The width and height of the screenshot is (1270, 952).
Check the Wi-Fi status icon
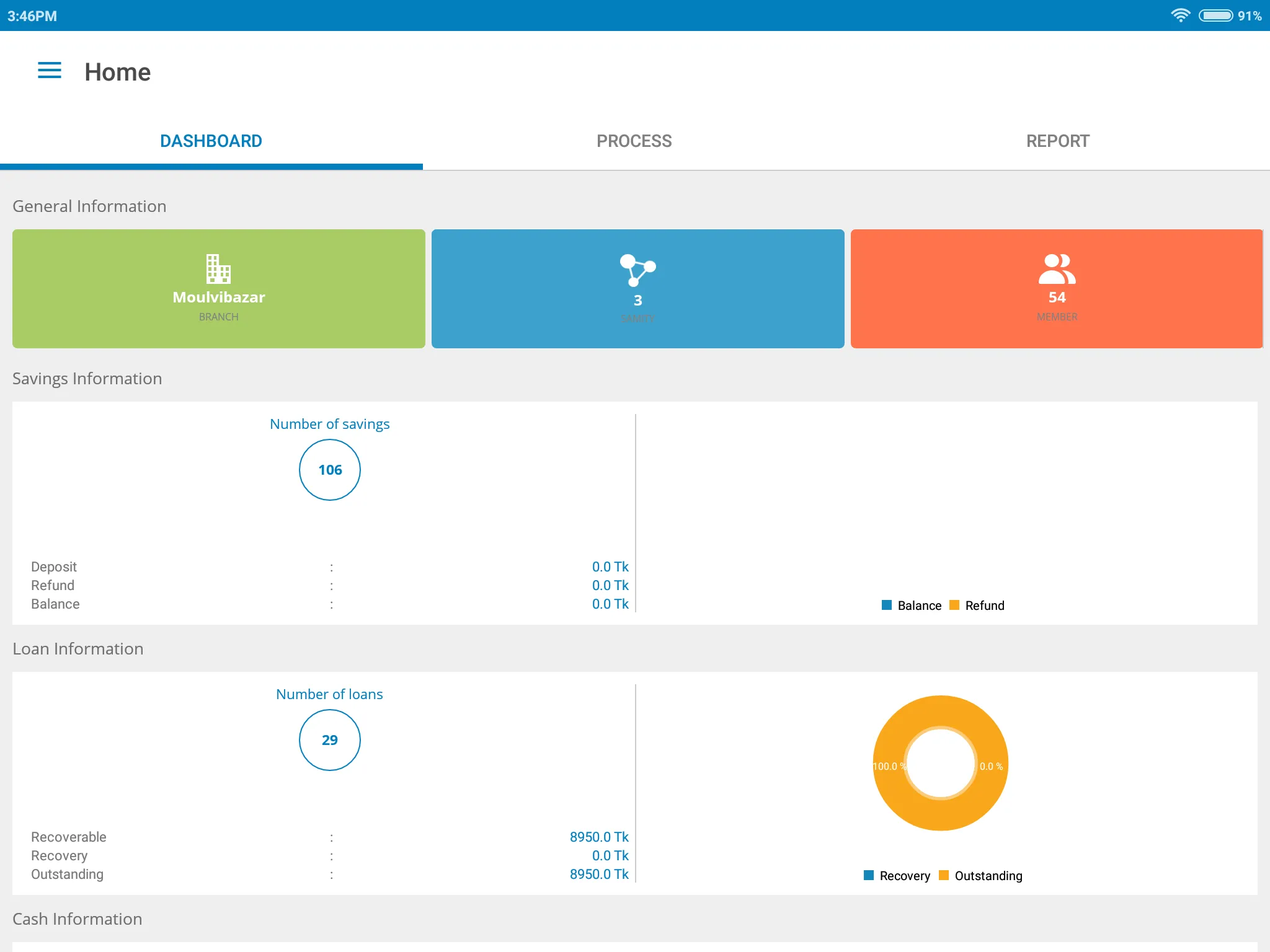[x=1181, y=15]
